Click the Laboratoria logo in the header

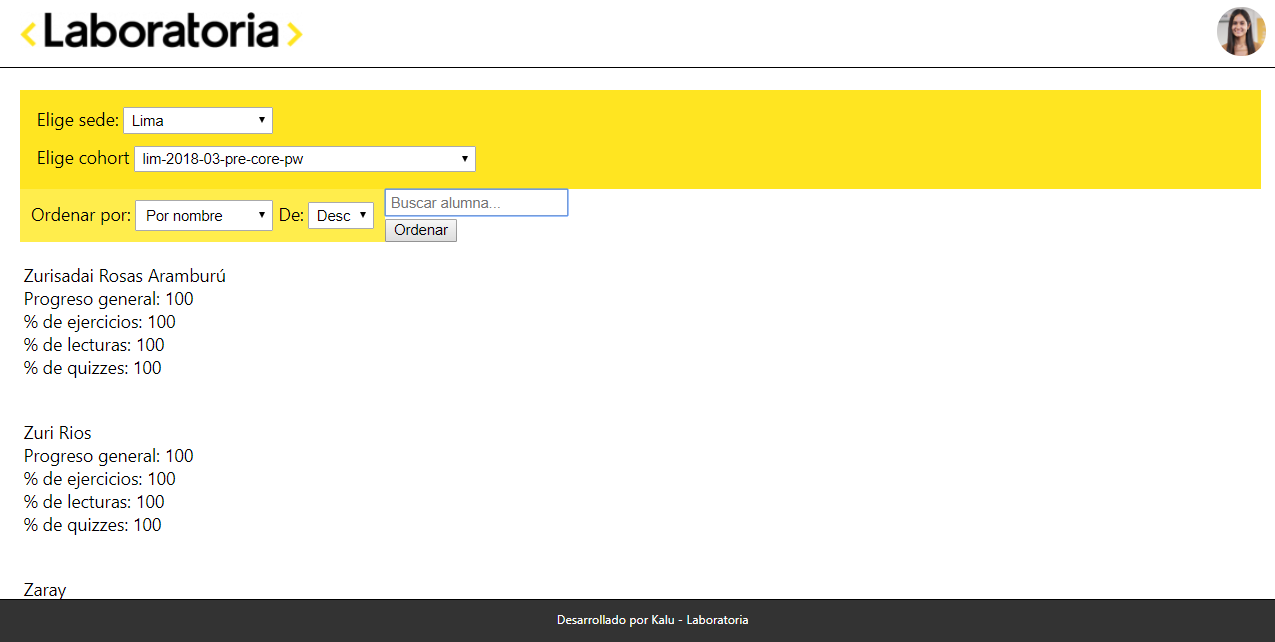[x=161, y=32]
